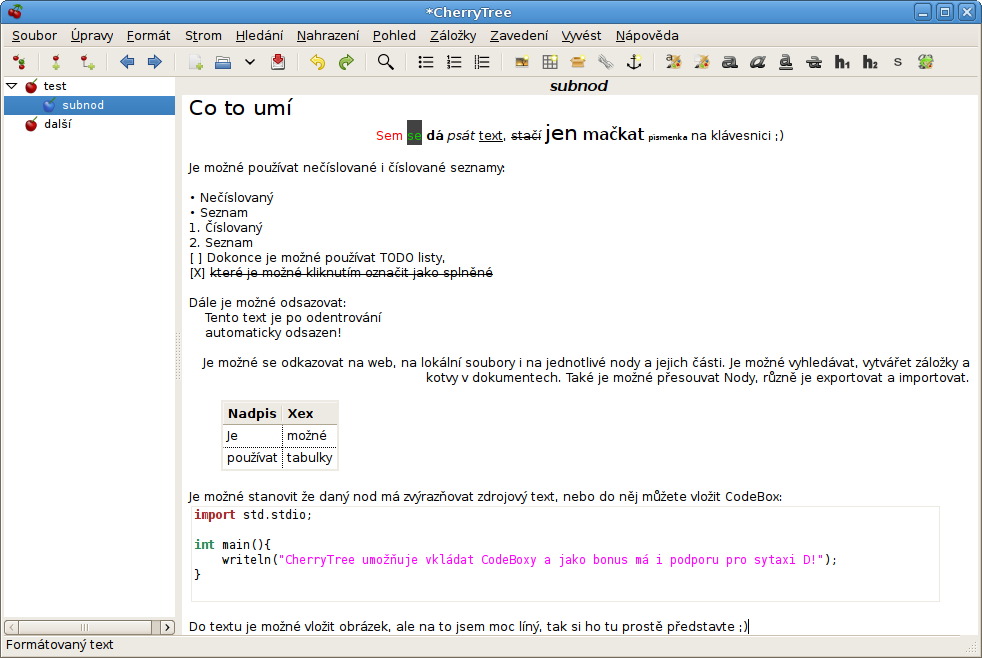Change text foreground color with palette icon
The width and height of the screenshot is (982, 658).
point(674,62)
